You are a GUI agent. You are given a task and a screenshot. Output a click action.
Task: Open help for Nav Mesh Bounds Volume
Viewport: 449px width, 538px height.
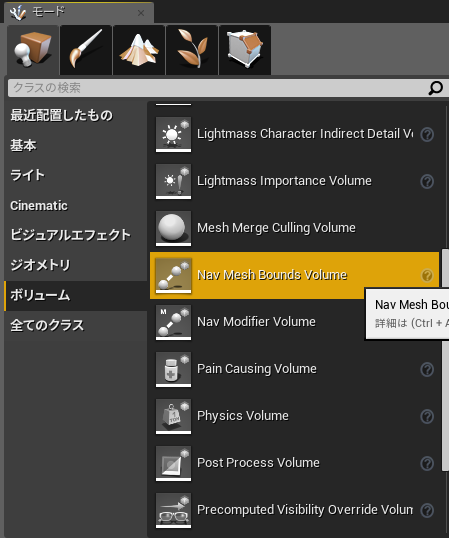point(427,276)
